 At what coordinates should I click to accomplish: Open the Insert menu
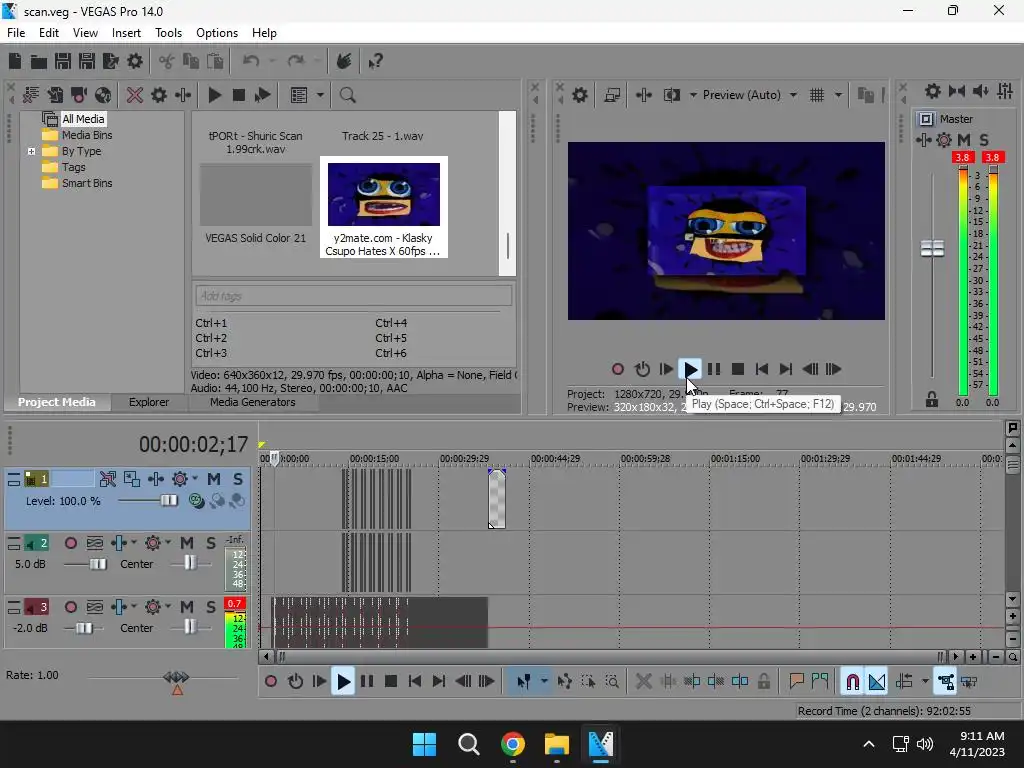click(x=126, y=33)
